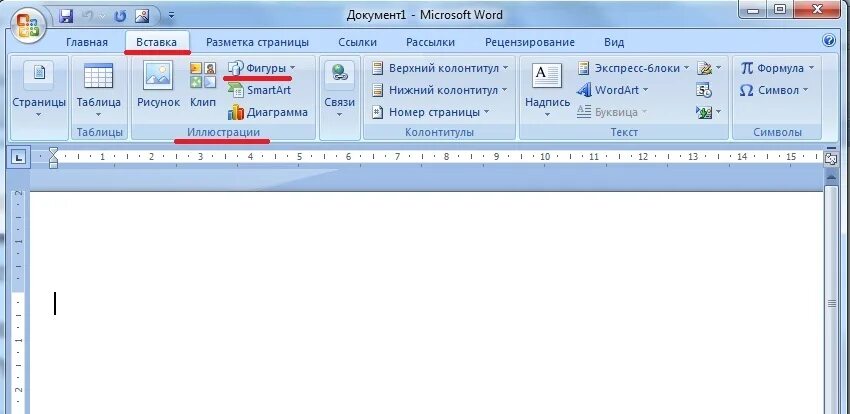This screenshot has height=414, width=850.
Task: Insert date and time icon
Action: 704,90
